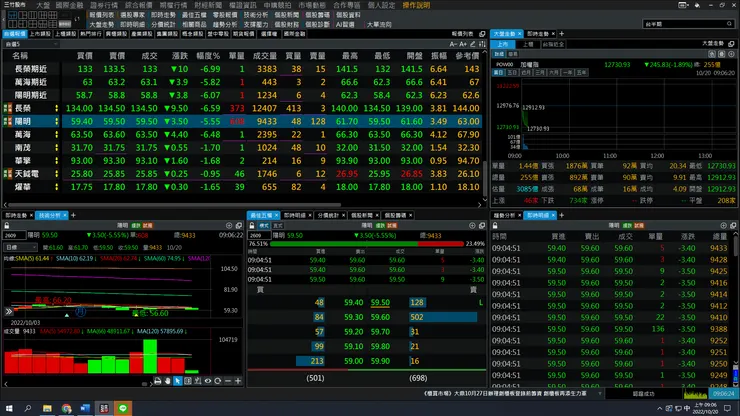This screenshot has height=416, width=740.
Task: Toggle eye visibility icon in chart toolbar
Action: [x=208, y=381]
